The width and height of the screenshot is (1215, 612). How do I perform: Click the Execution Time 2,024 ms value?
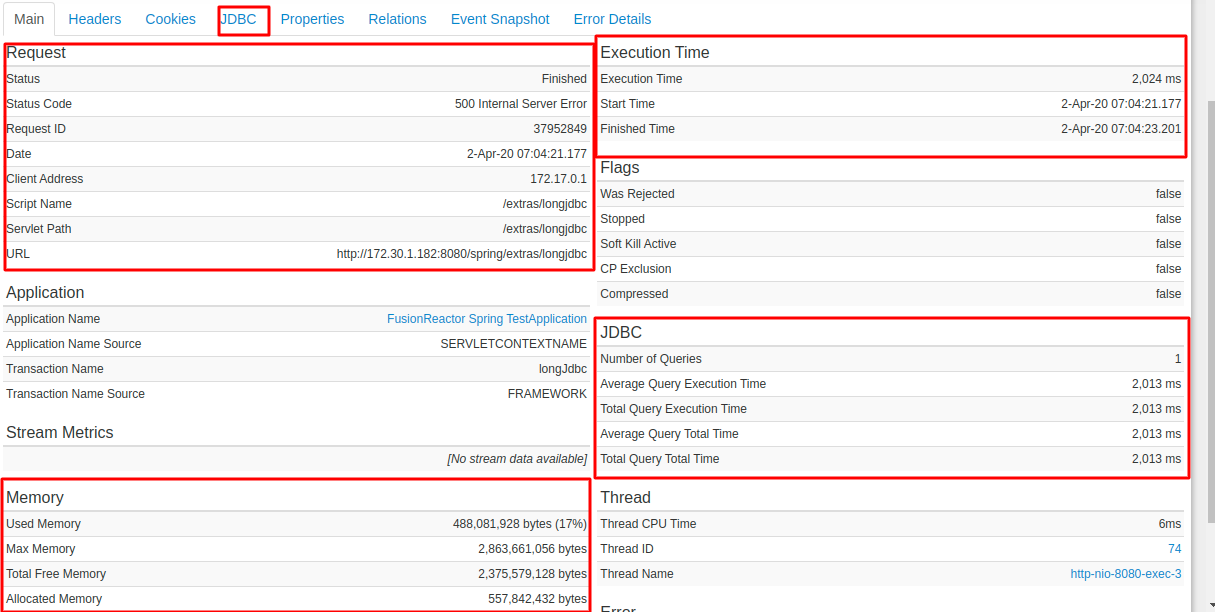click(x=1156, y=79)
